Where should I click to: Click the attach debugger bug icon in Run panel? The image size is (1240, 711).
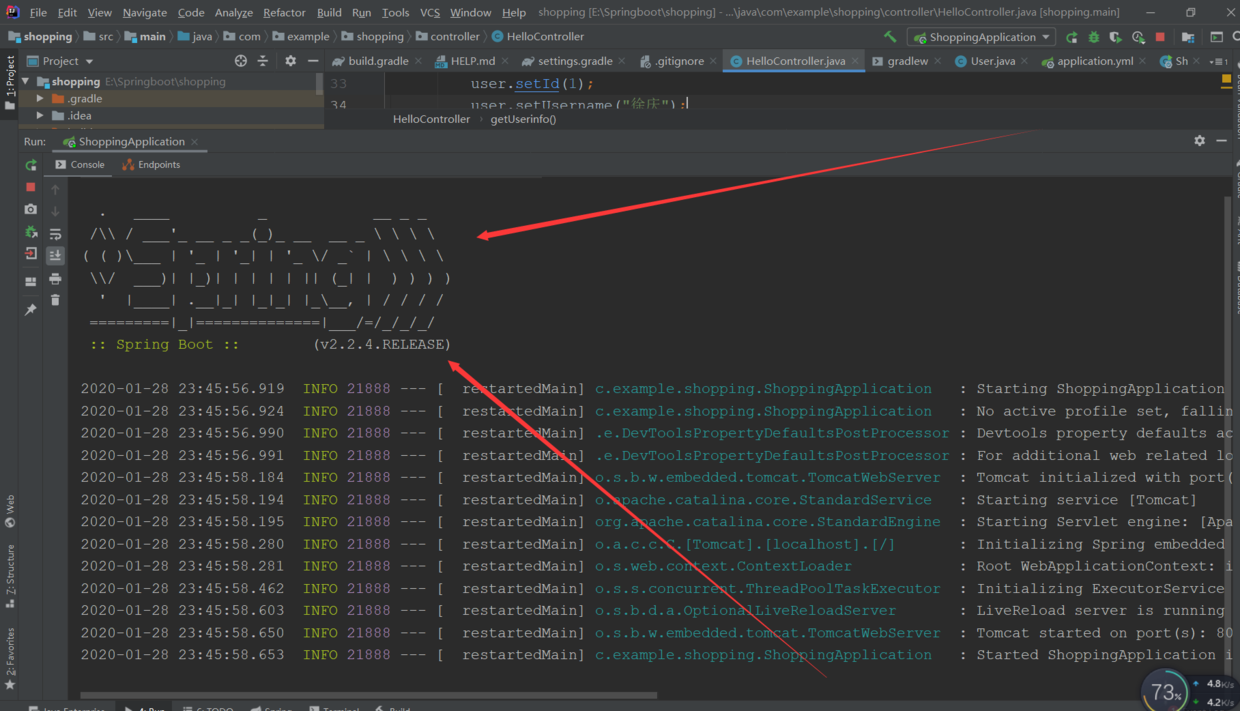click(x=31, y=232)
